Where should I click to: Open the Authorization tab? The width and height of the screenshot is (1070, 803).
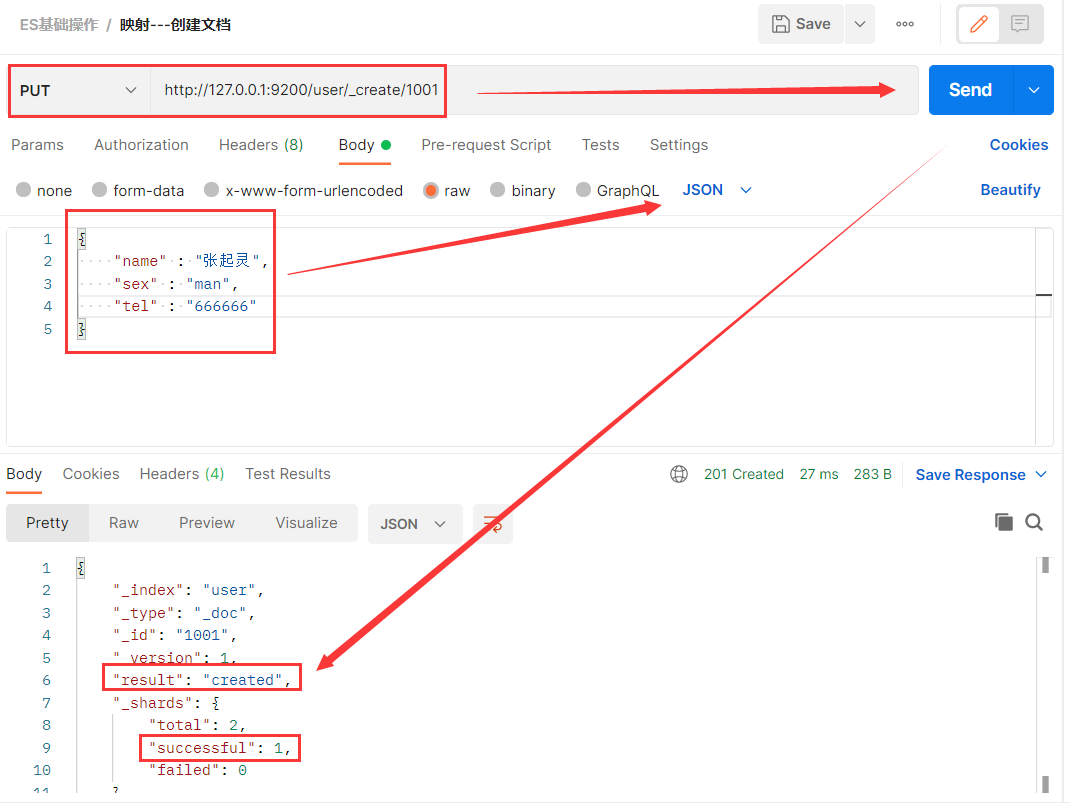pos(141,145)
